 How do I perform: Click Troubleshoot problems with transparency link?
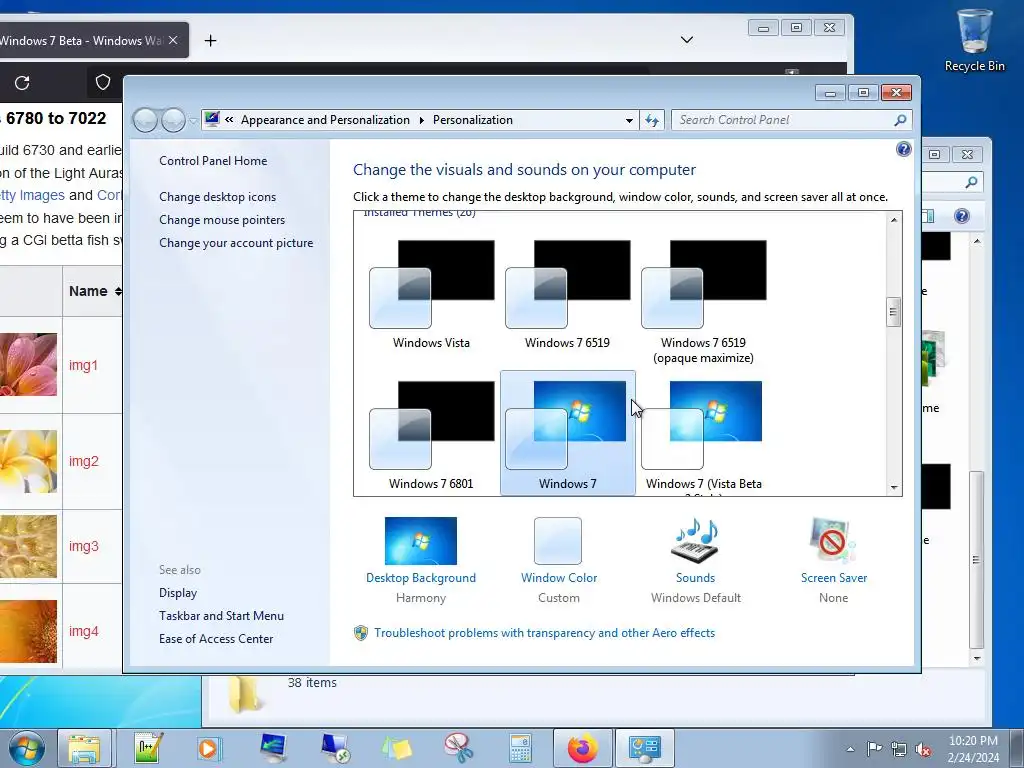pyautogui.click(x=544, y=633)
